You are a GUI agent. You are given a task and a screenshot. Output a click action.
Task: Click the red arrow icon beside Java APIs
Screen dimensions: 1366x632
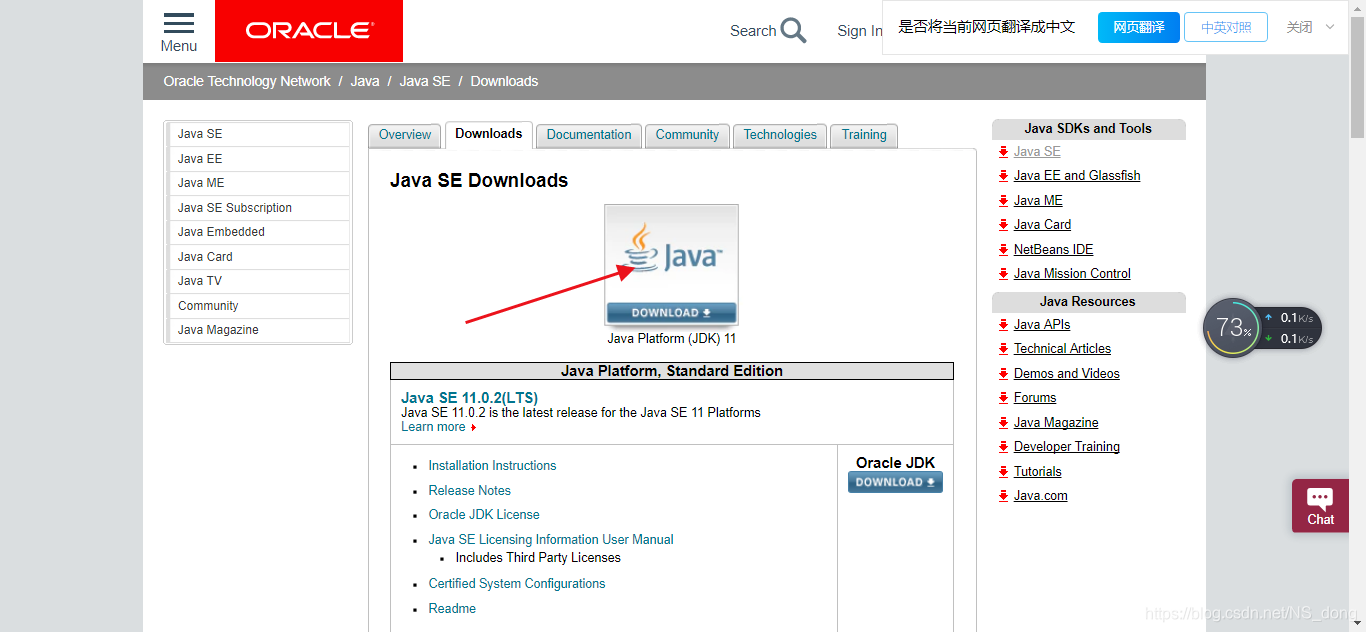click(x=1003, y=325)
